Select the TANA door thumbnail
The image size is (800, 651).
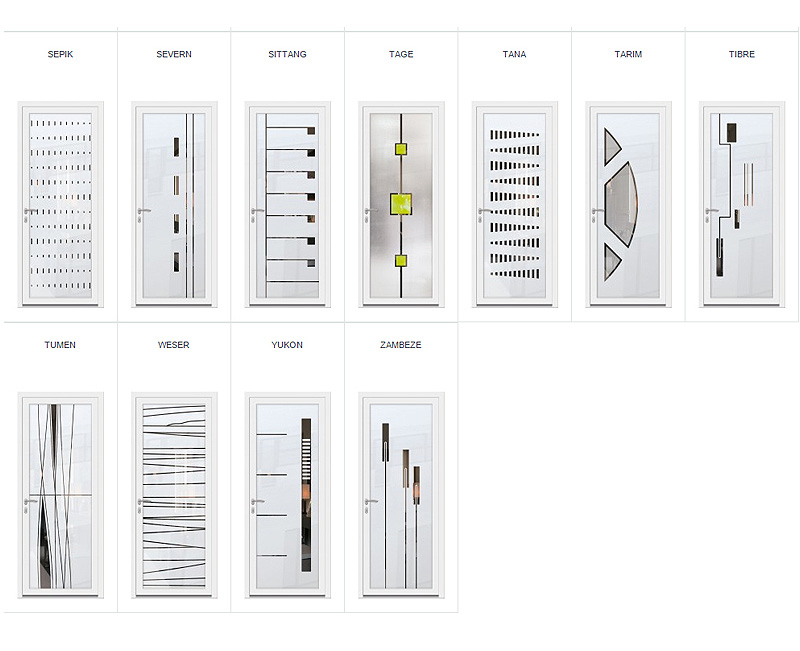[x=515, y=205]
